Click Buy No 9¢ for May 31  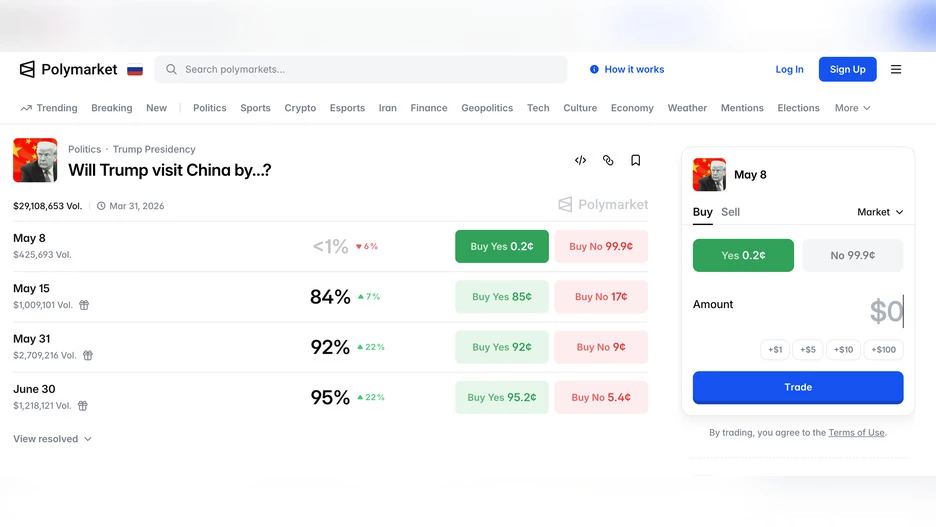click(601, 347)
